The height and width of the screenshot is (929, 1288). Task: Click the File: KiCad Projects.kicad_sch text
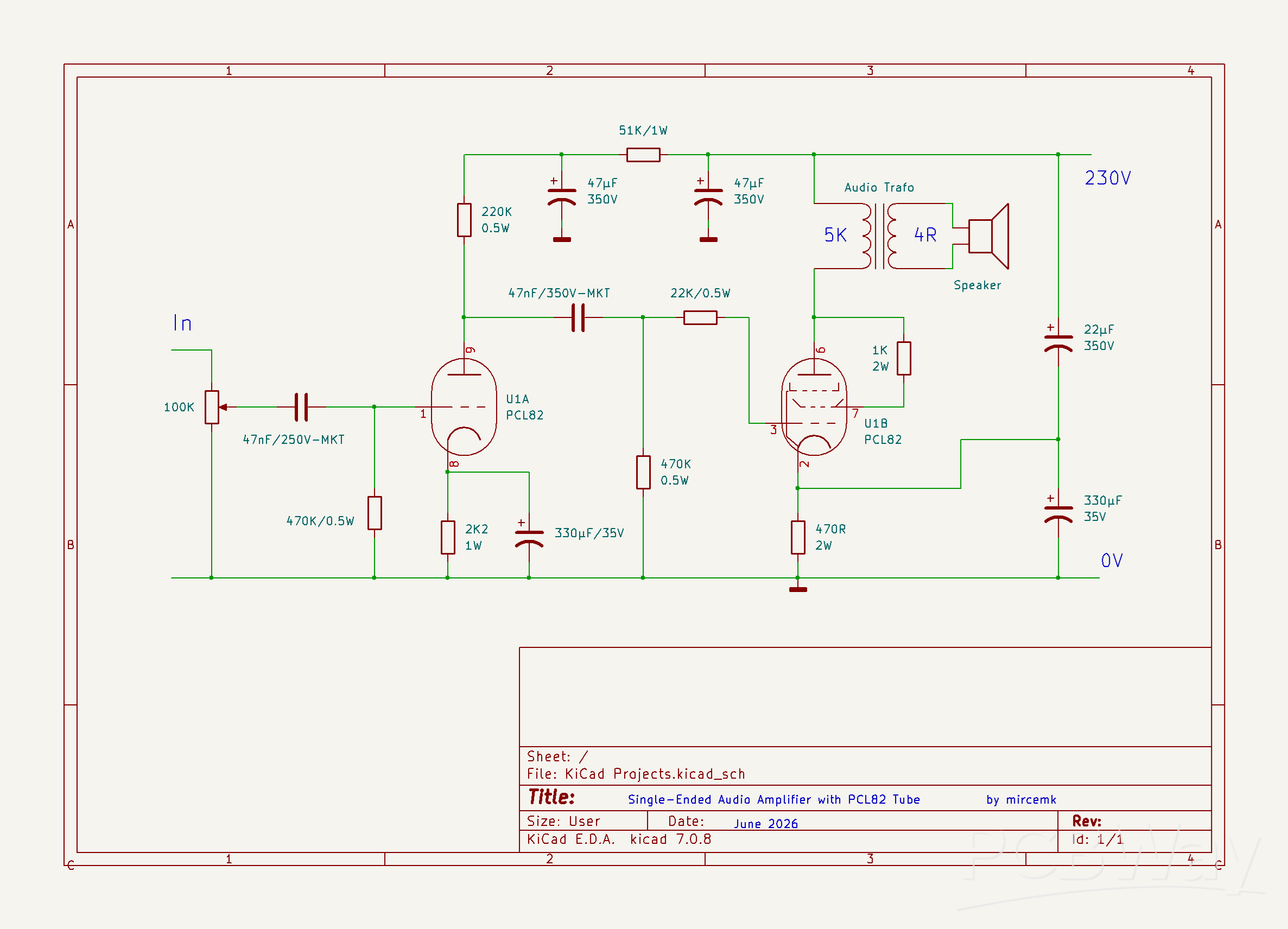pyautogui.click(x=636, y=774)
